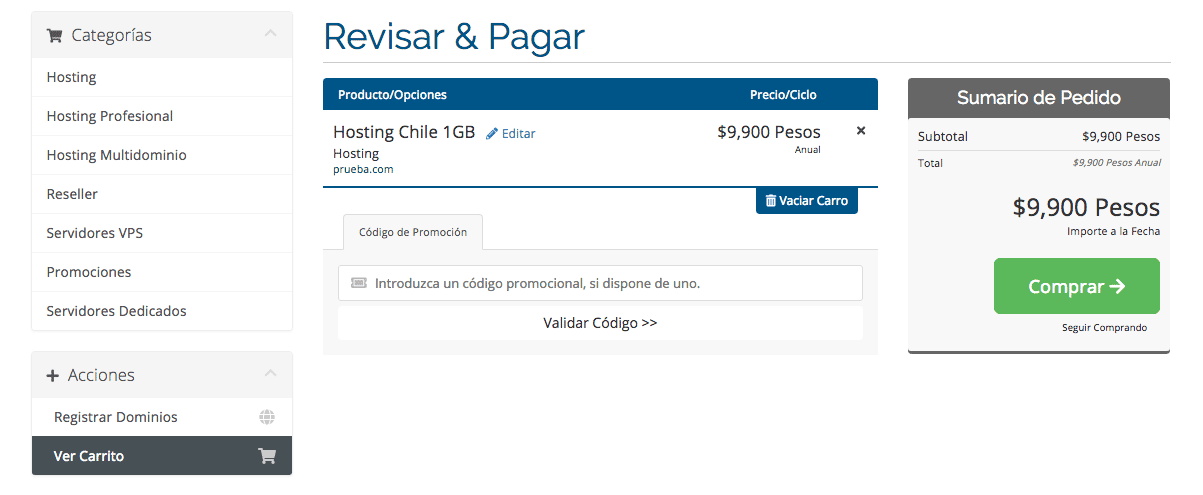Focus the promotional code input field

coord(600,283)
